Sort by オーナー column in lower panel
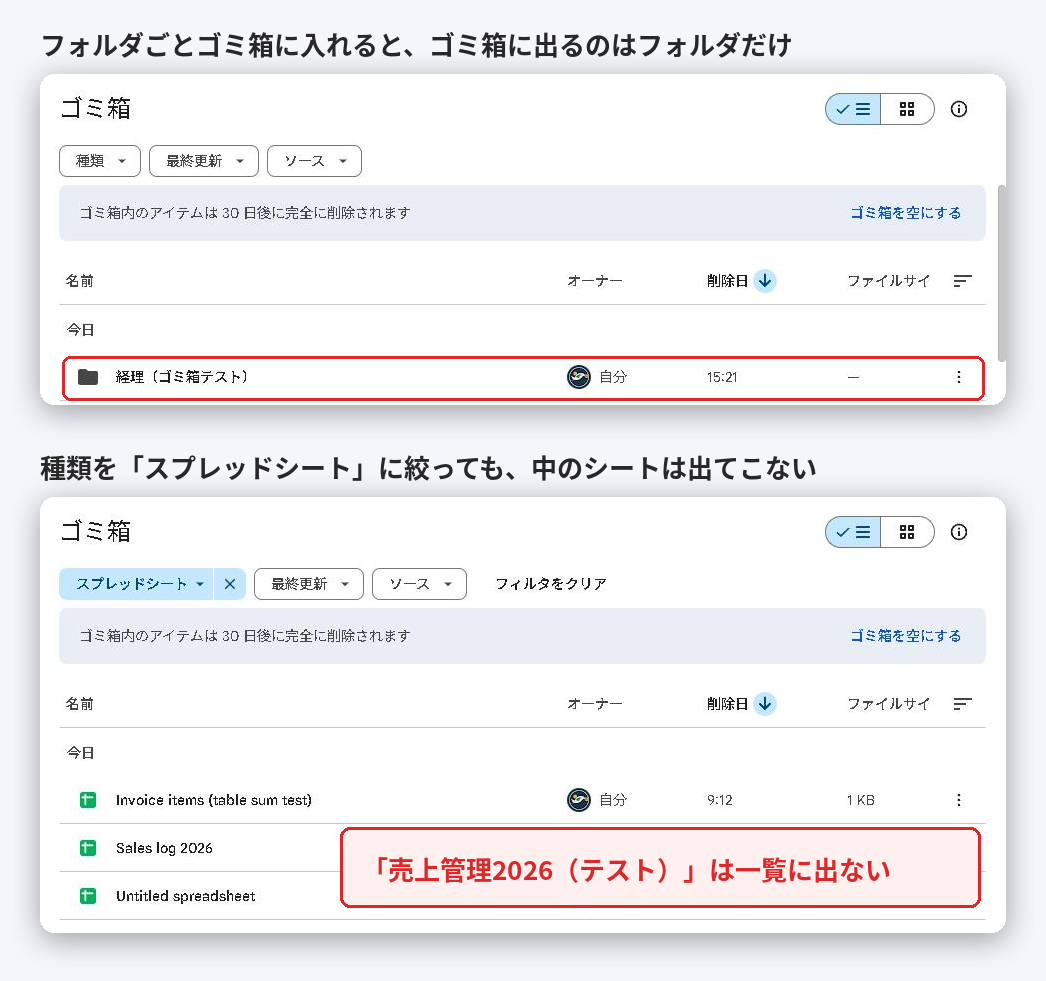 coord(594,704)
